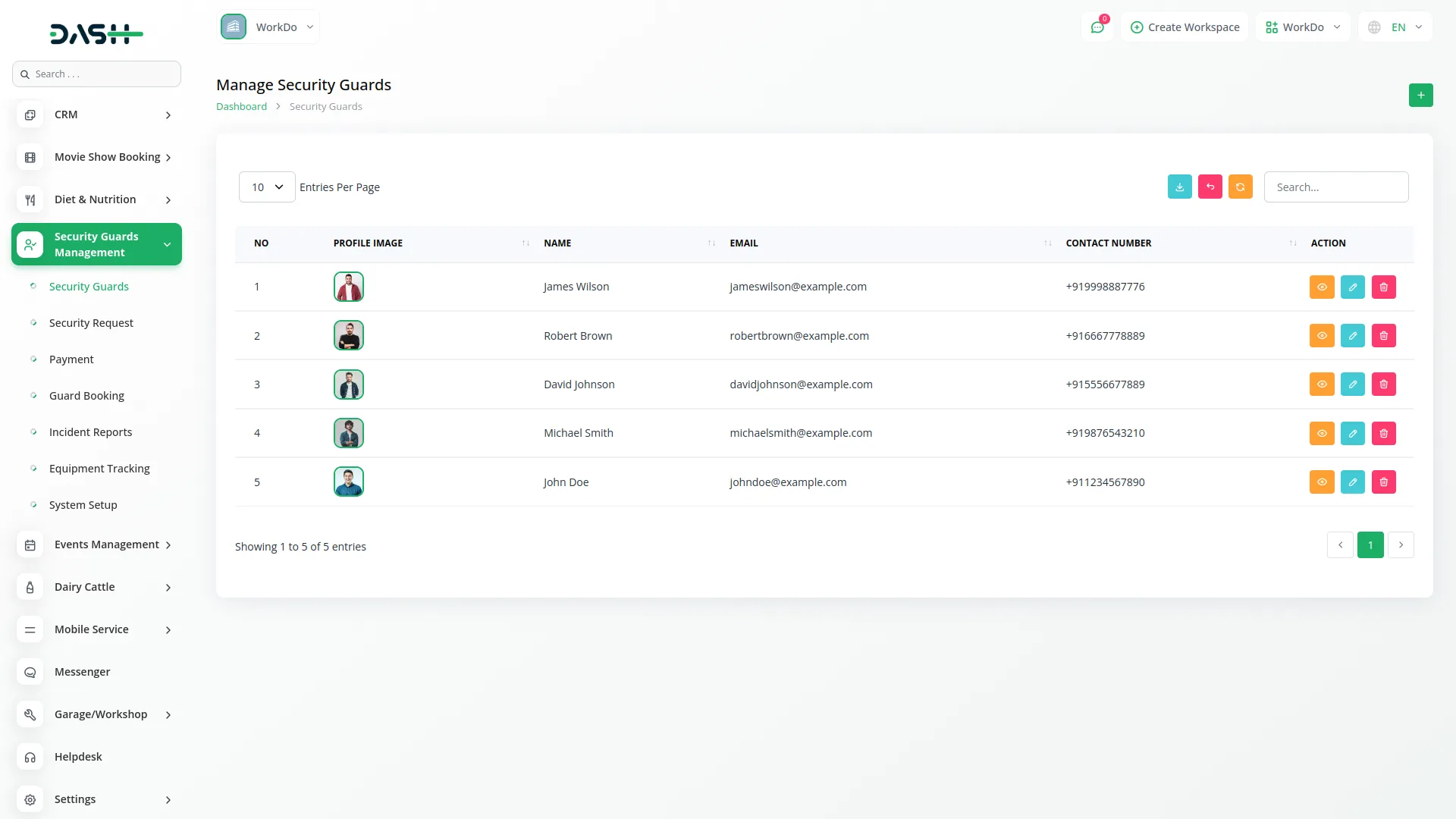
Task: Delete David Johnson using trash icon
Action: click(x=1383, y=384)
